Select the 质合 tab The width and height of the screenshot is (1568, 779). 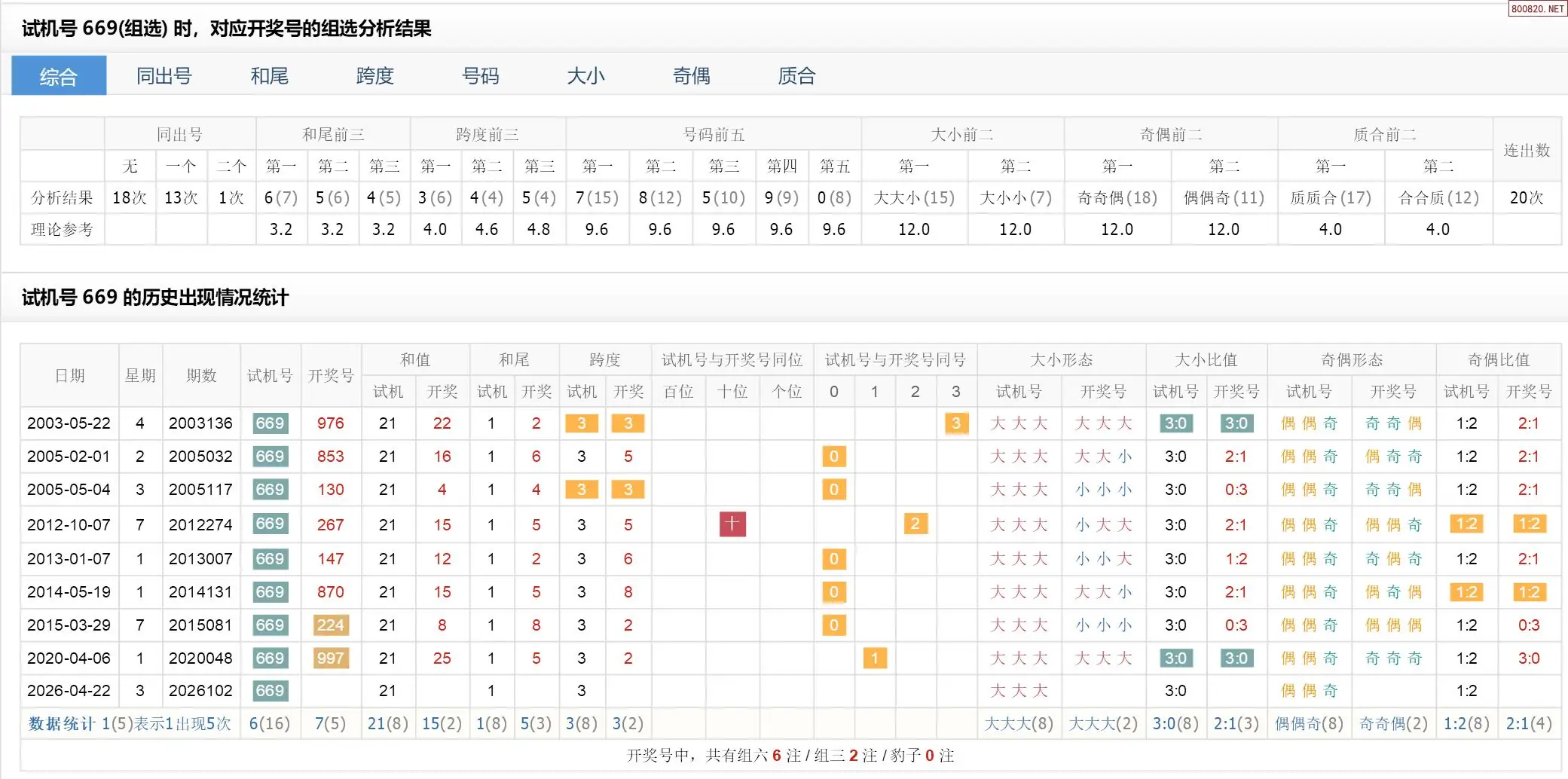(796, 76)
